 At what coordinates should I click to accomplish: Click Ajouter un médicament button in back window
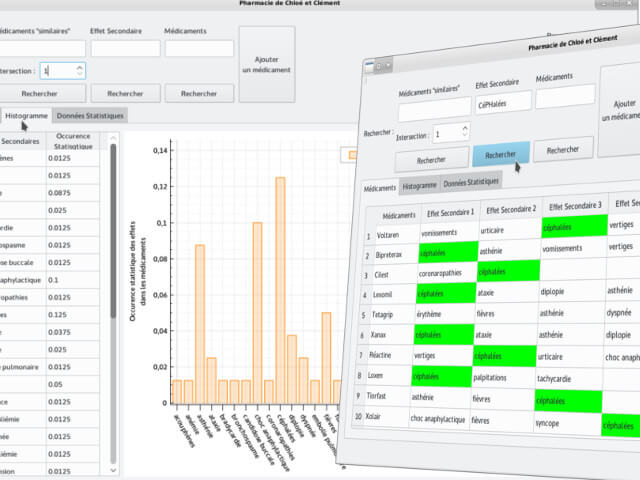coord(267,64)
